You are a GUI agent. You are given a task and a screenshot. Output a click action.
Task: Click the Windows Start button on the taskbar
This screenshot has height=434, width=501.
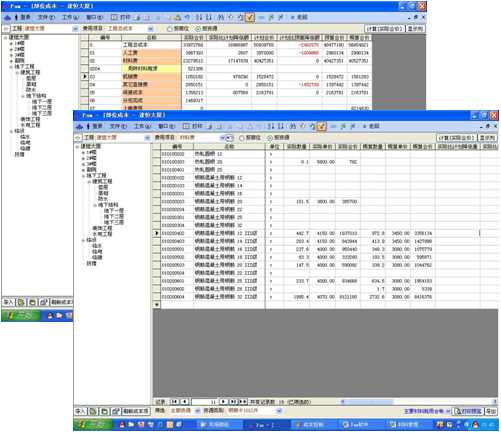coord(93,425)
